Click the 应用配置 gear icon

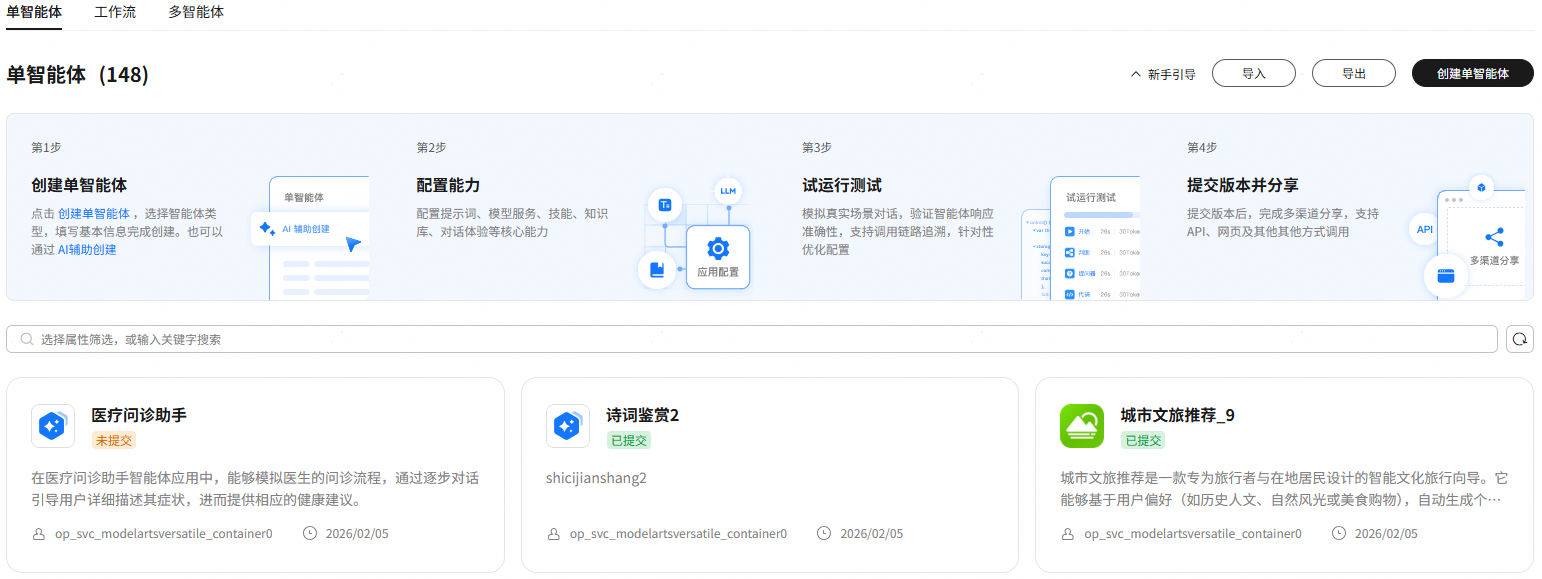click(x=717, y=249)
